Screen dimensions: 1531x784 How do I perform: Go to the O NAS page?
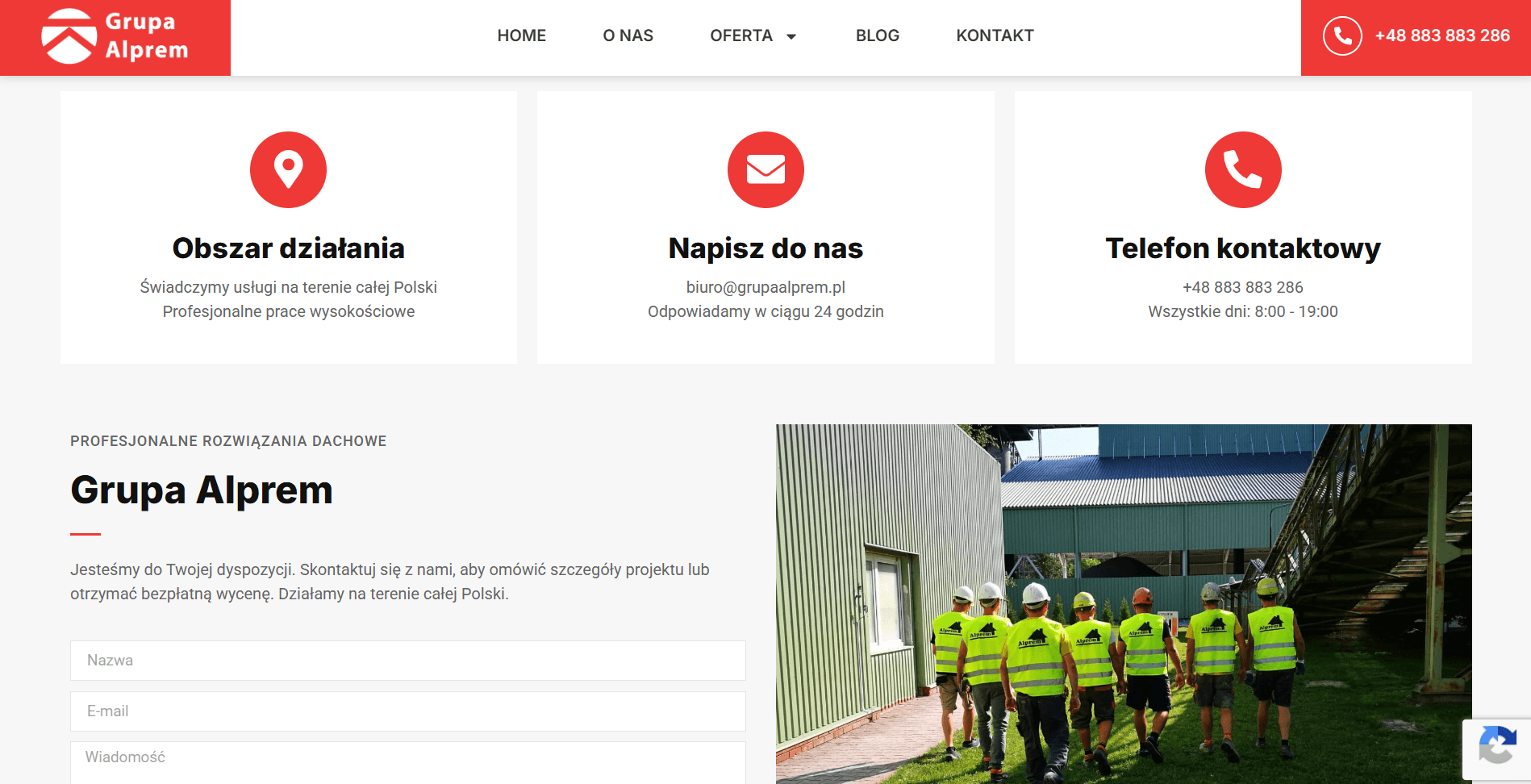tap(628, 35)
